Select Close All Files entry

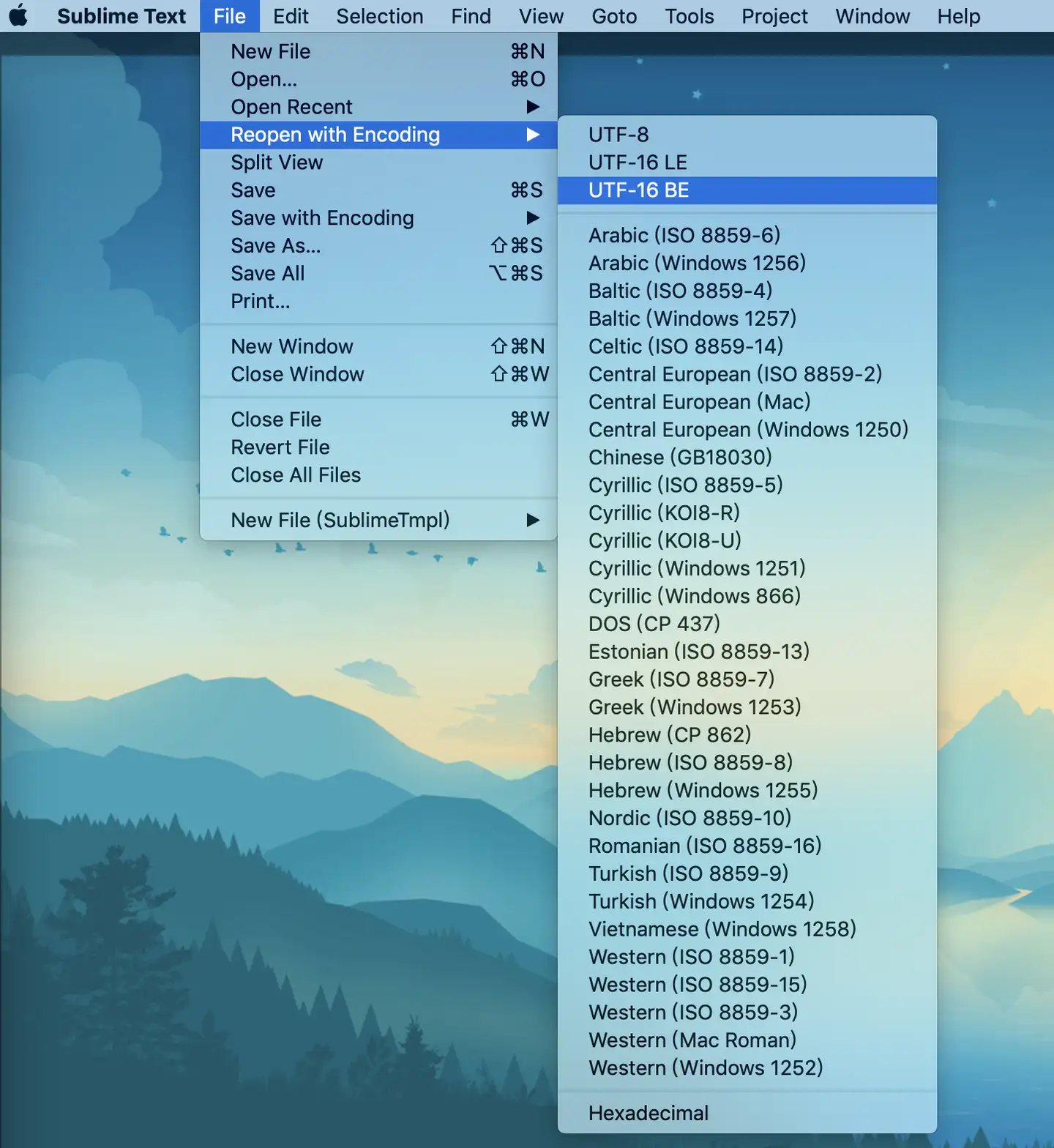378,475
